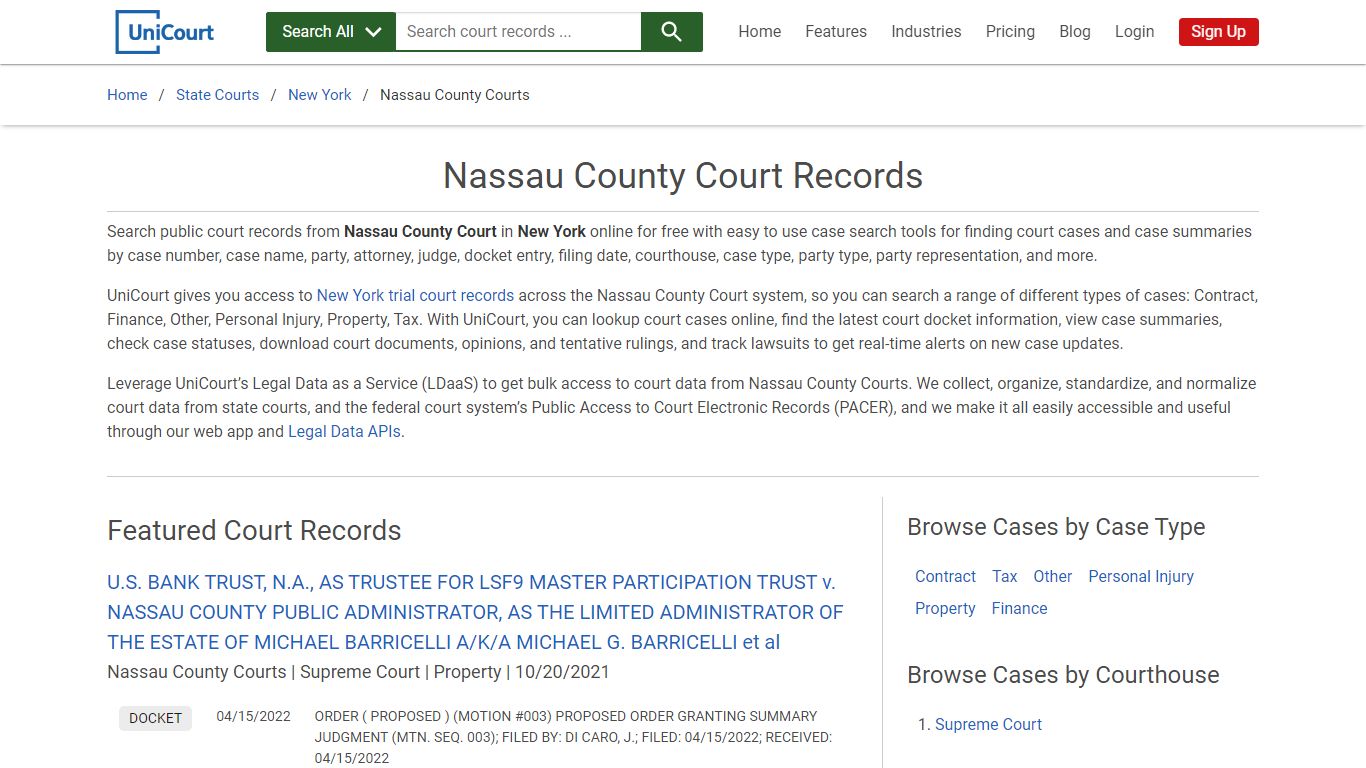The image size is (1366, 768).
Task: Click the UniCourt logo
Action: tap(165, 32)
